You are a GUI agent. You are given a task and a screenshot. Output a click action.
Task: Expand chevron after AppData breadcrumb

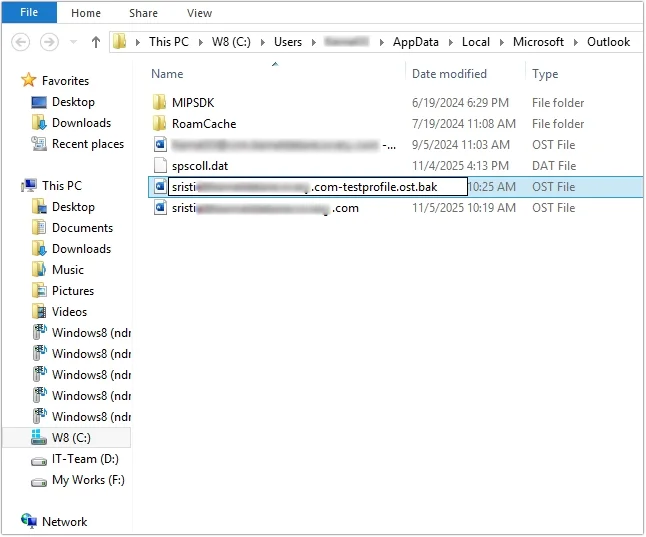point(450,42)
